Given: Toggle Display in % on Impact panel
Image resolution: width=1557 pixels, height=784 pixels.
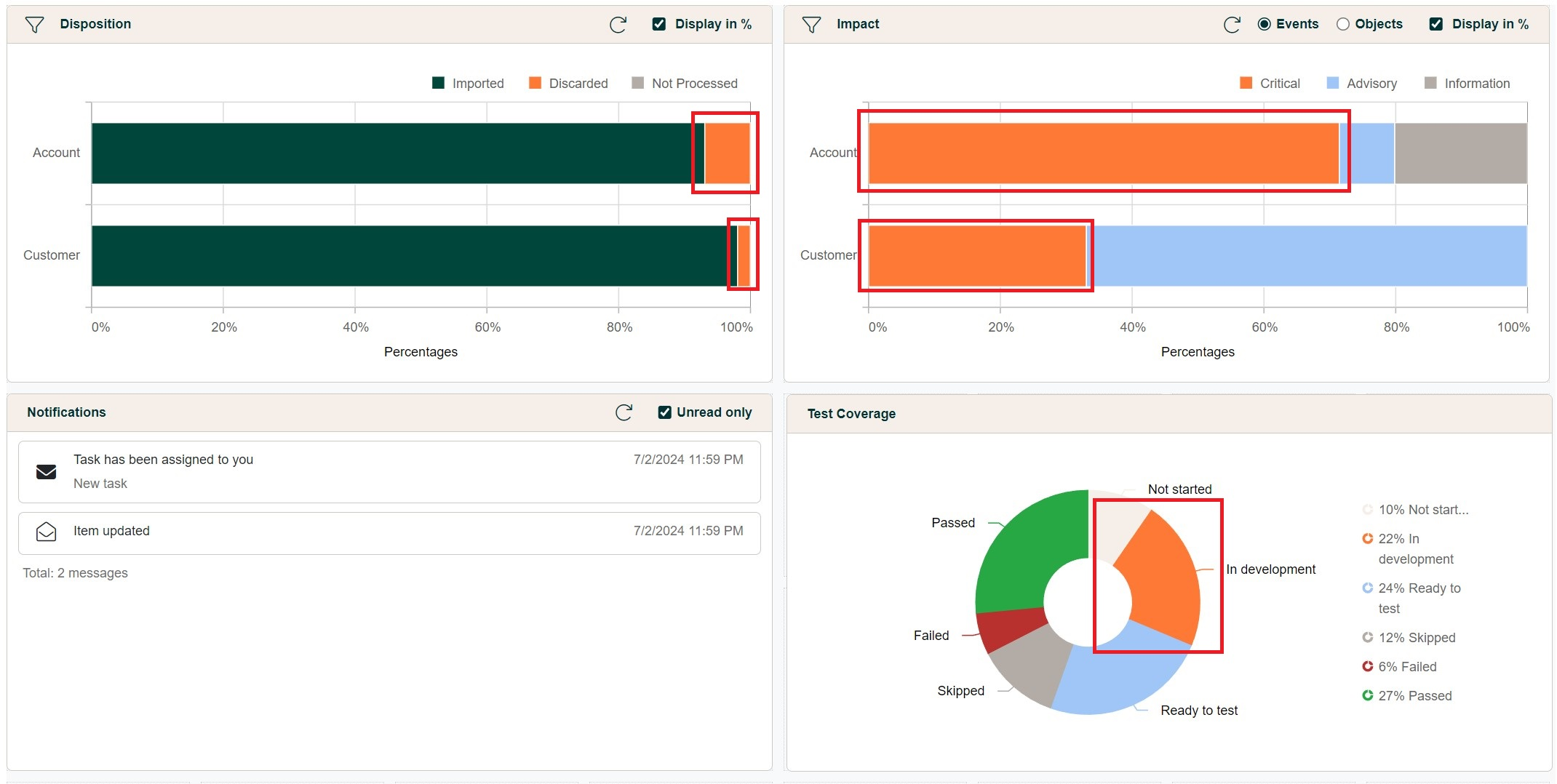Looking at the screenshot, I should pyautogui.click(x=1436, y=24).
